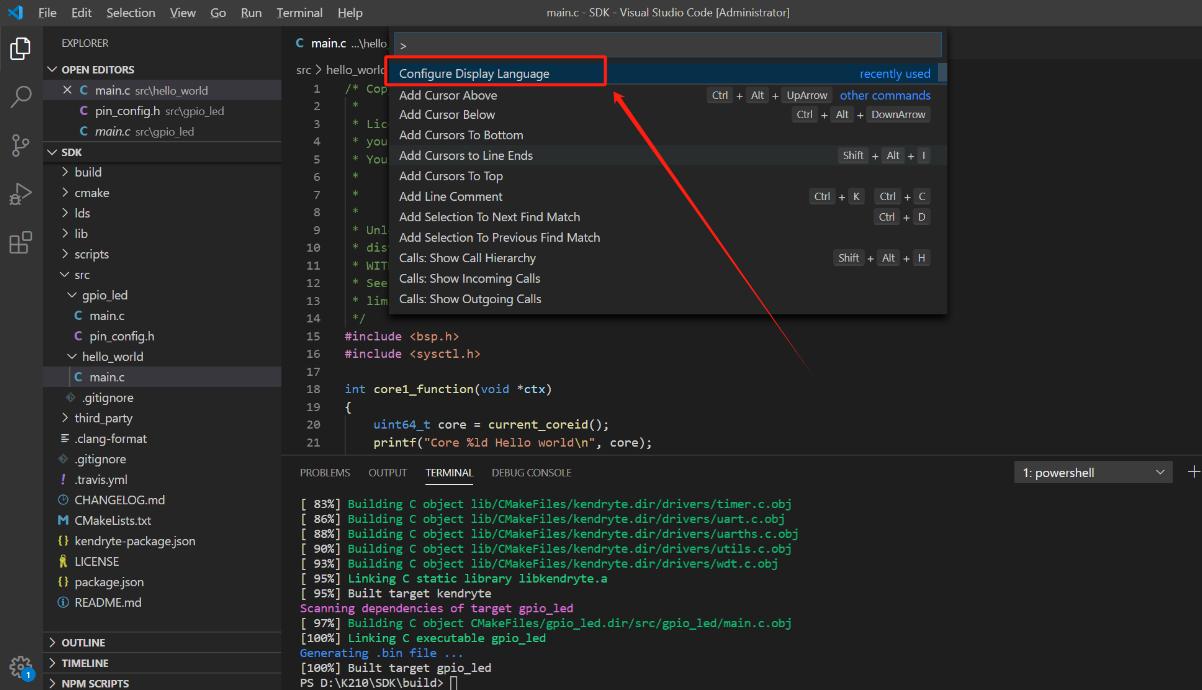Viewport: 1202px width, 690px height.
Task: Open the .clang-format file
Action: click(163, 438)
